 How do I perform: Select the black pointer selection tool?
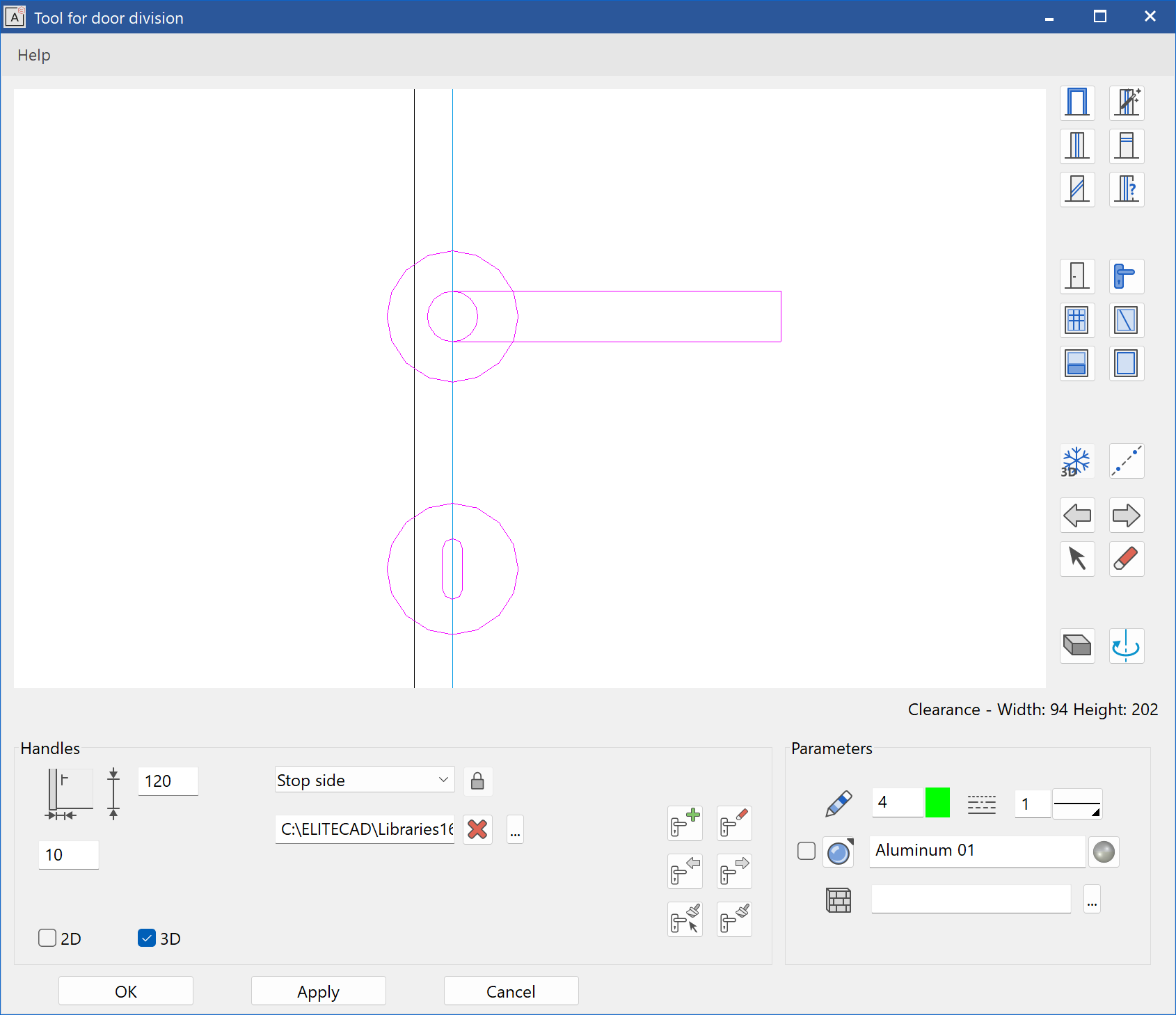pyautogui.click(x=1077, y=559)
